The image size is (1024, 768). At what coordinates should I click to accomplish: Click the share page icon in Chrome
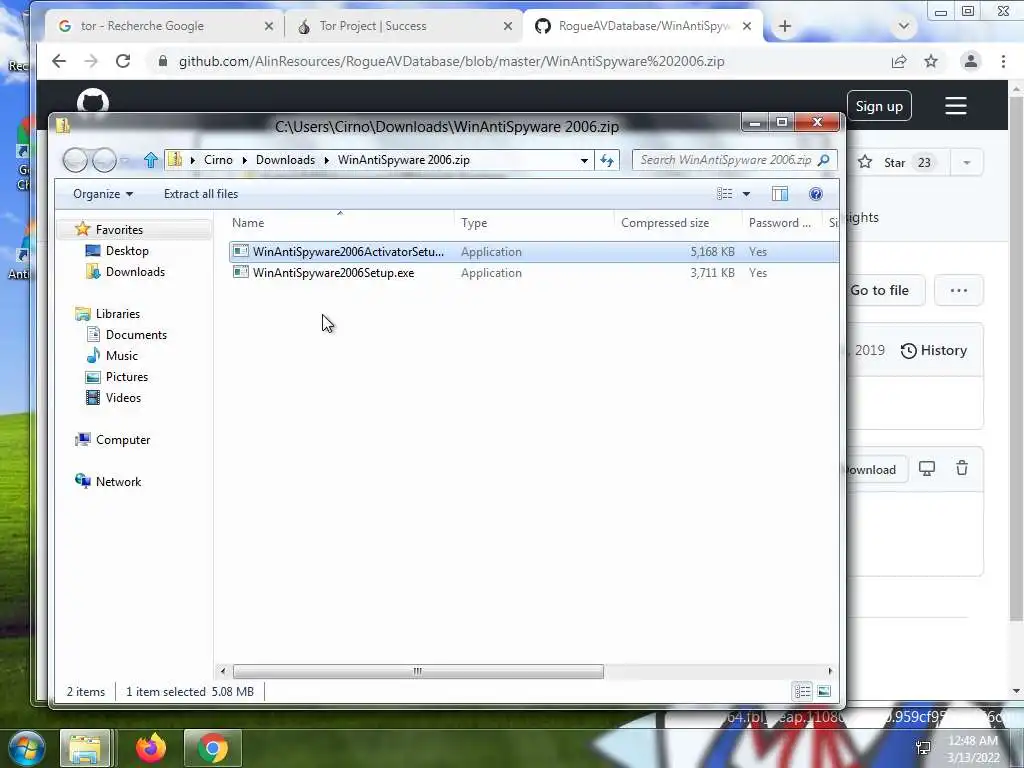click(899, 61)
